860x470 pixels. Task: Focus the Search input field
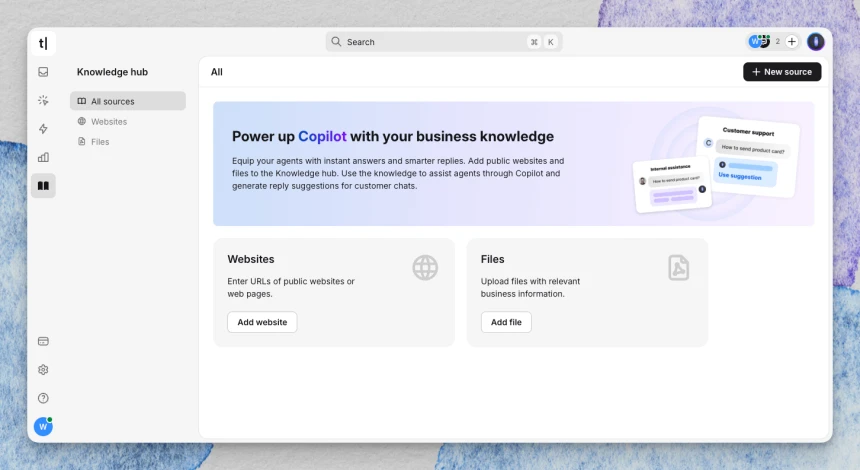(444, 42)
